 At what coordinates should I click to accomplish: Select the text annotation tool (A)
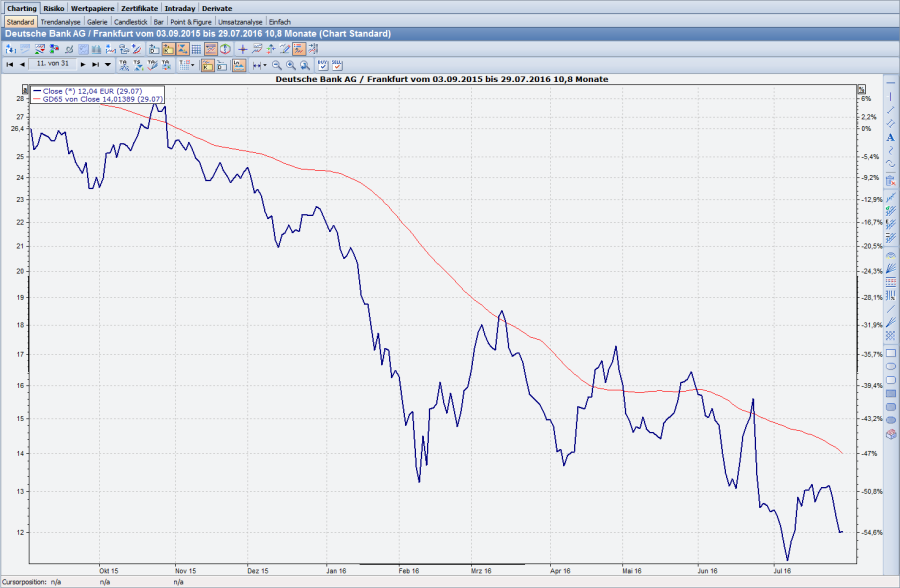pos(890,137)
